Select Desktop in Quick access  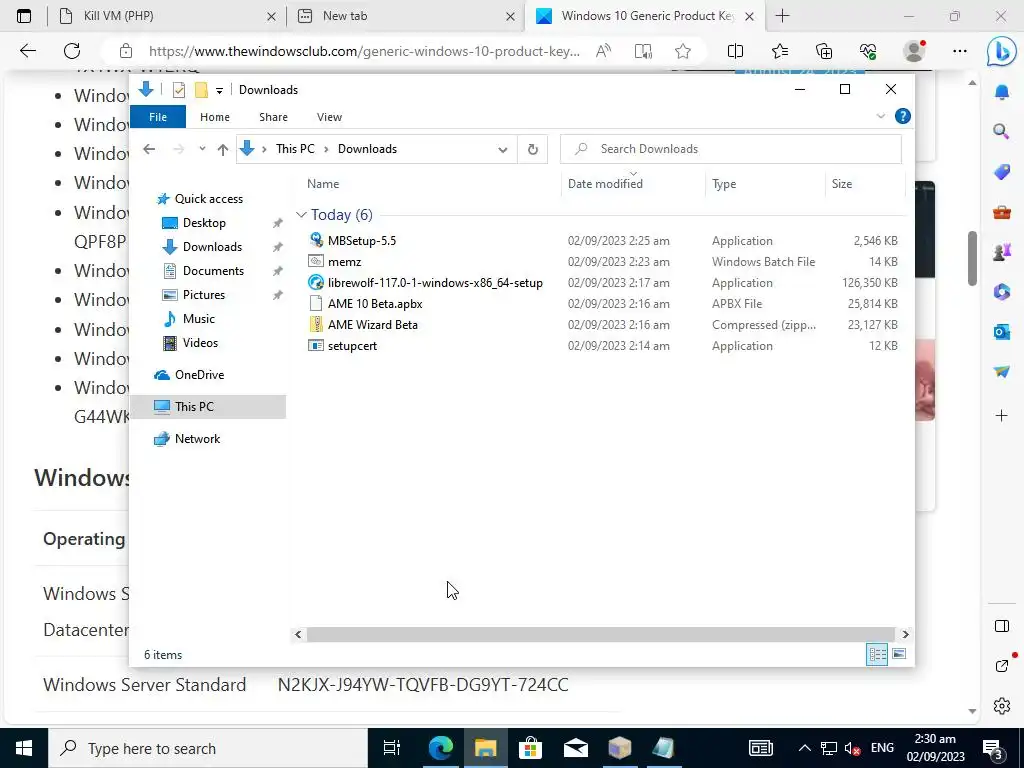pyautogui.click(x=204, y=223)
